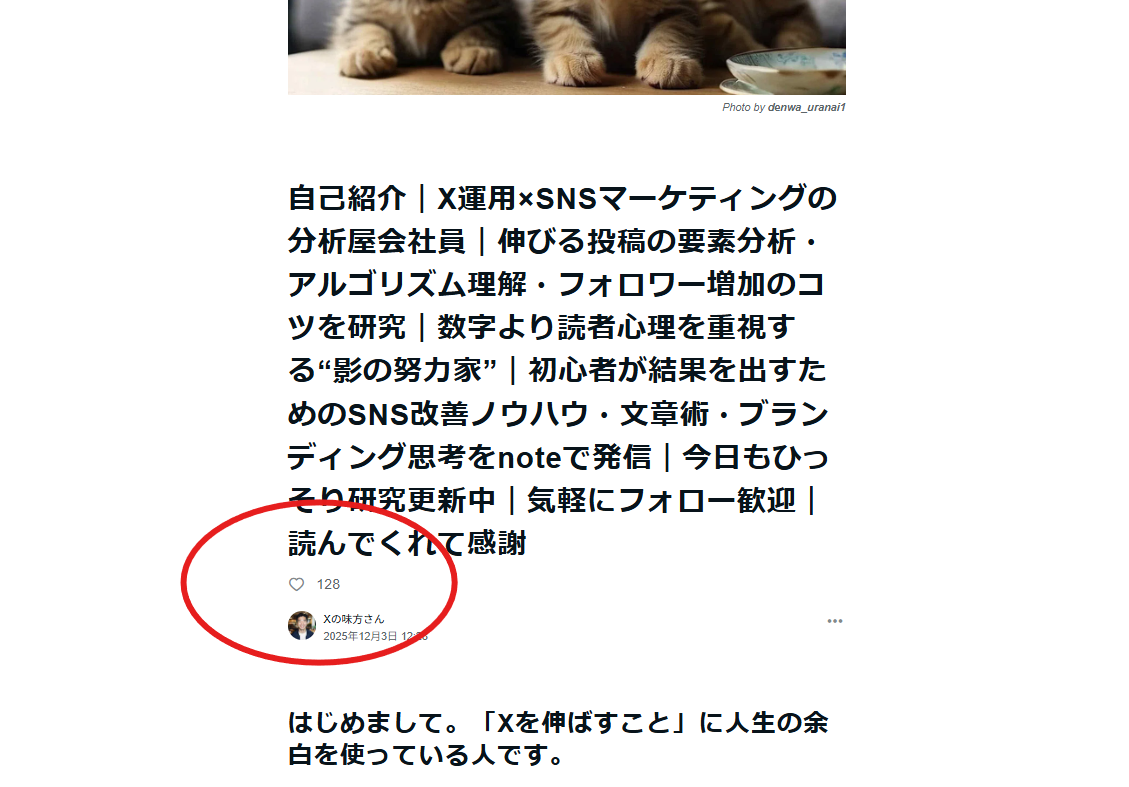Click the article title starting with 自己紹介
1129x787 pixels.
coord(562,370)
